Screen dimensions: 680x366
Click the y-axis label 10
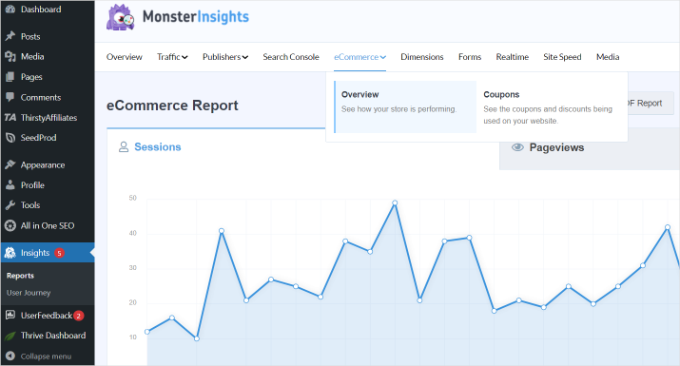click(x=133, y=337)
